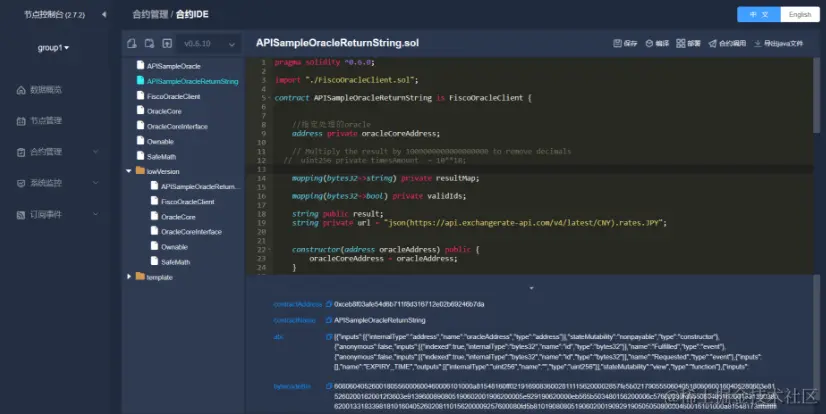826x414 pixels.
Task: Open the group1 group selector dropdown
Action: [x=53, y=47]
